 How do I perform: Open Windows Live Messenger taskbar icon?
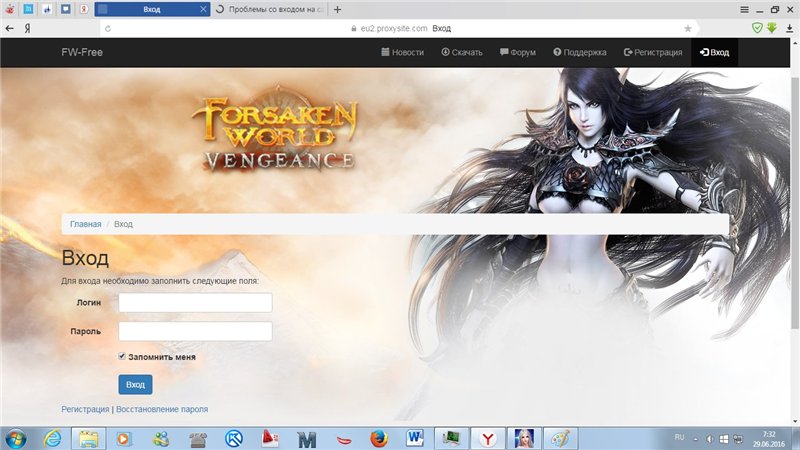(161, 439)
